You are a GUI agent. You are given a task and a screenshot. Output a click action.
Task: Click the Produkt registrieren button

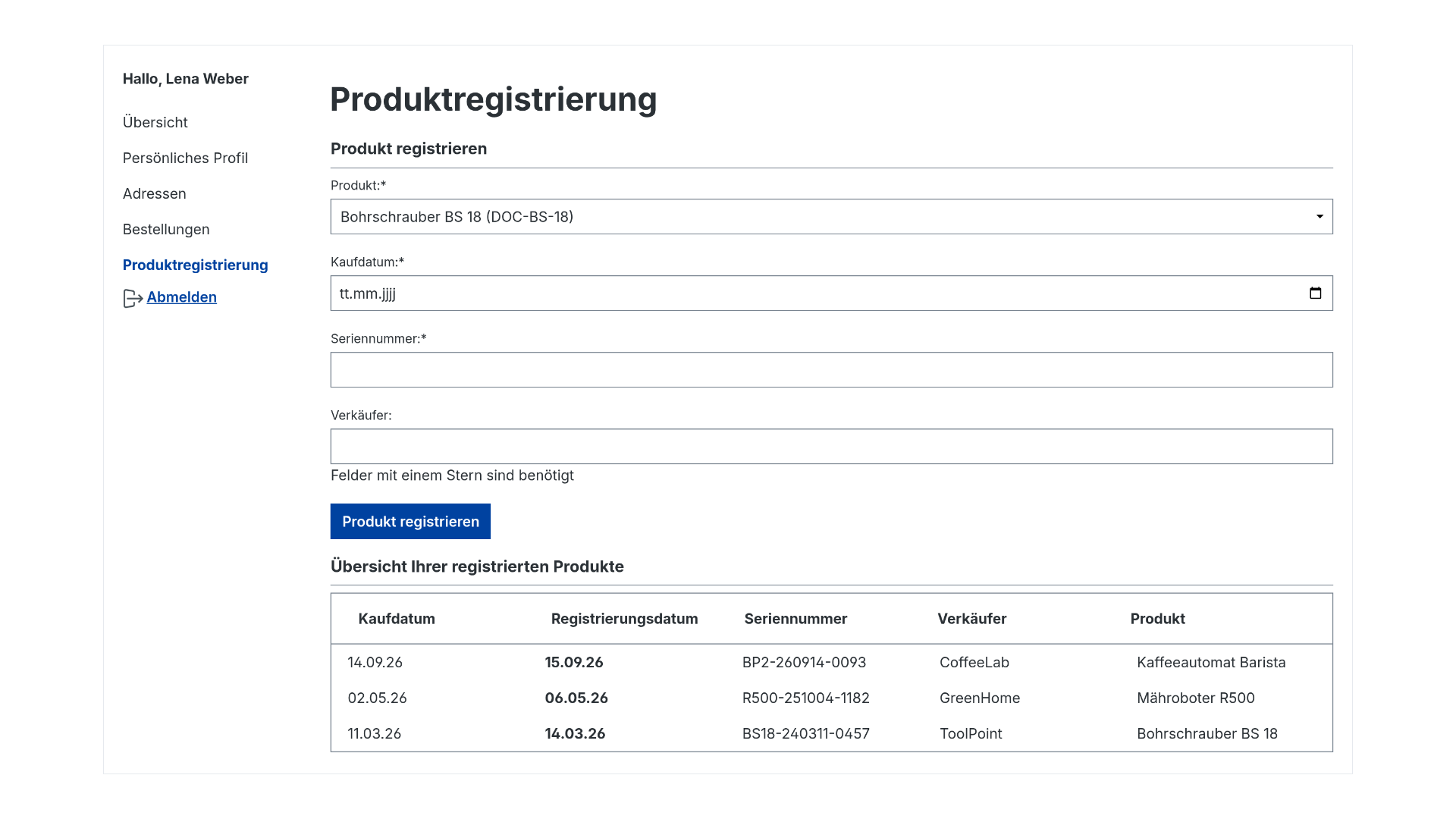point(410,522)
